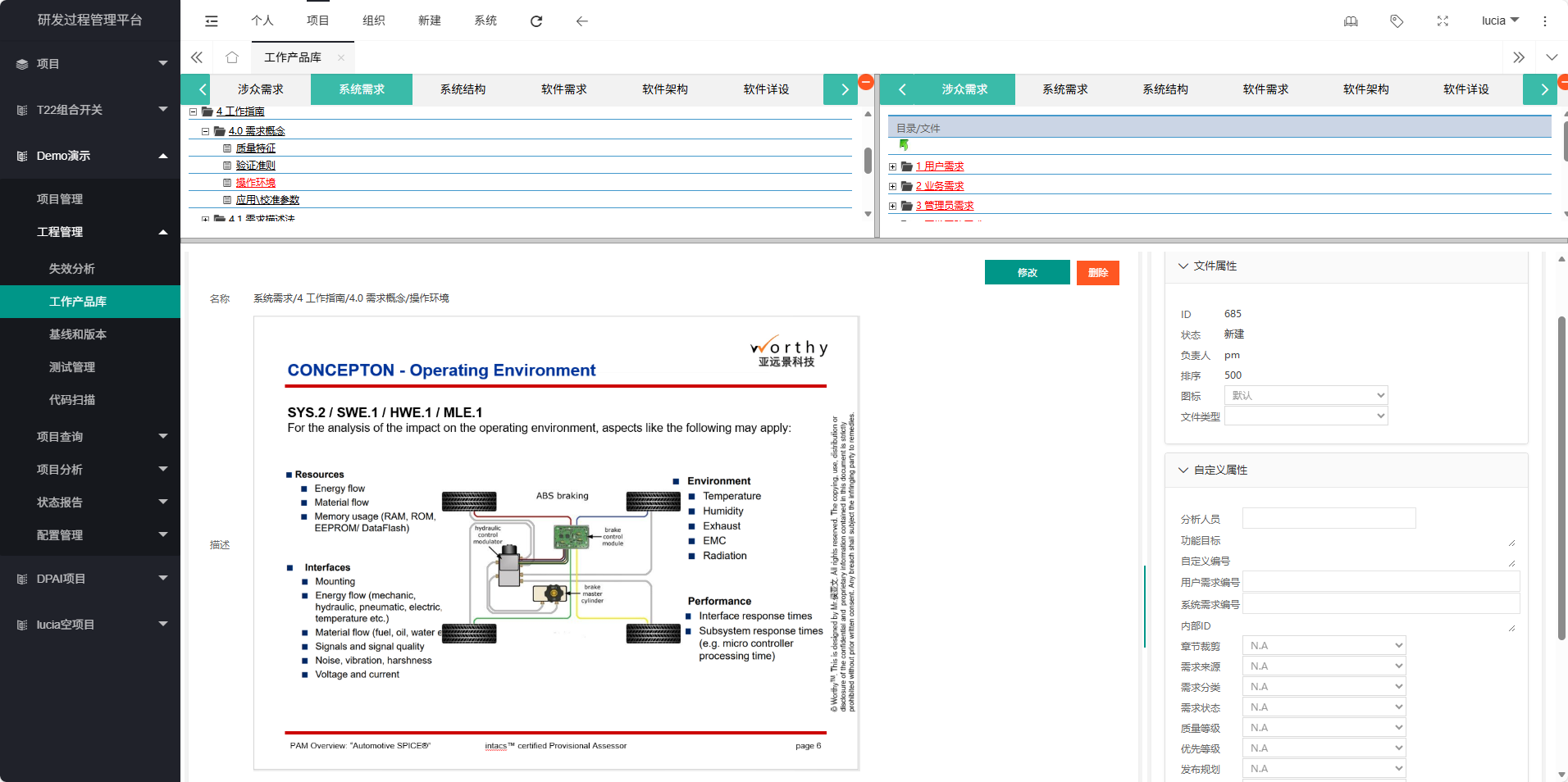Viewport: 1568px width, 782px height.
Task: Open the lucia user dropdown
Action: pos(1500,20)
